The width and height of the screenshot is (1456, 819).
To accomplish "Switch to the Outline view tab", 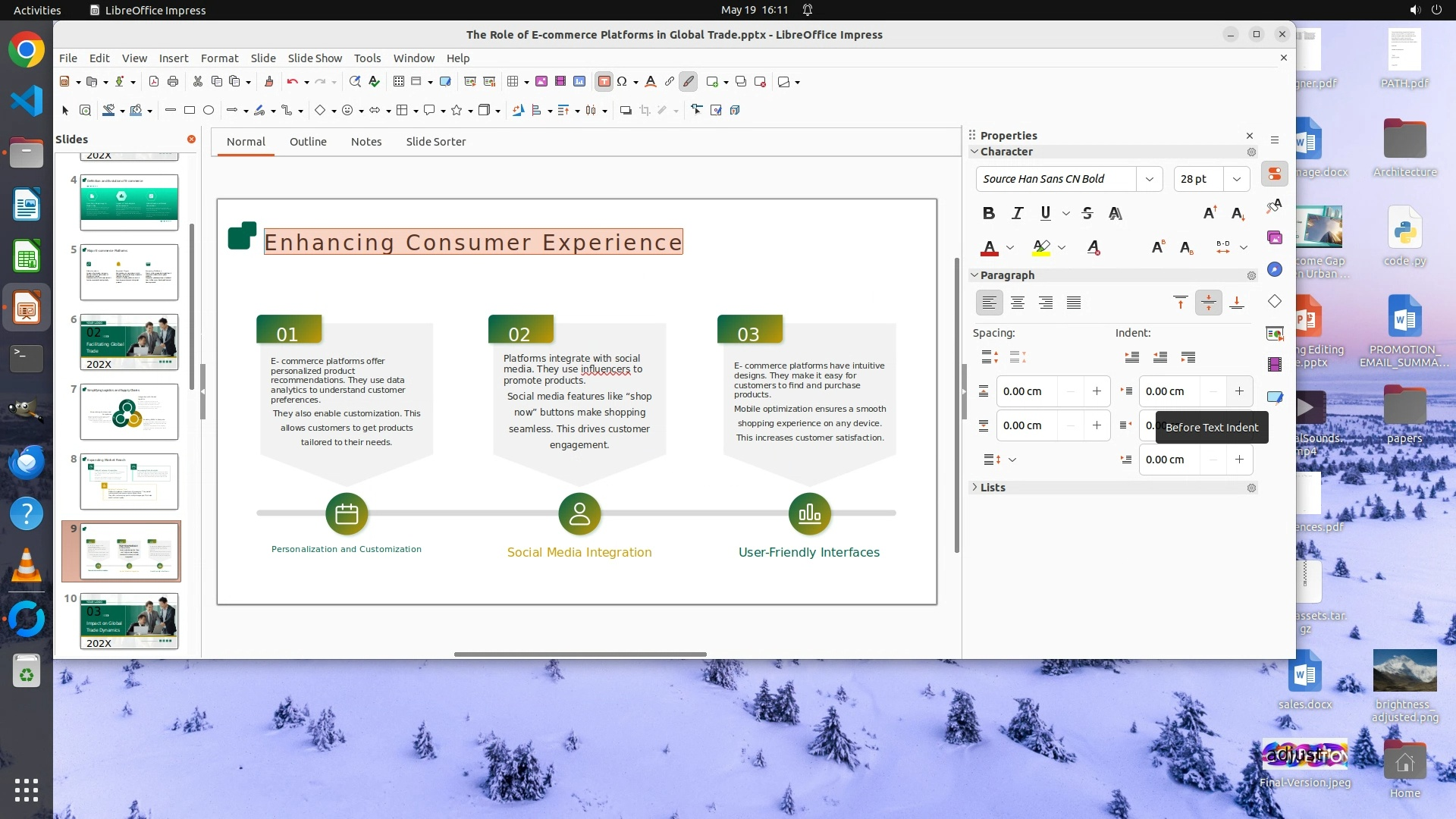I will point(308,142).
